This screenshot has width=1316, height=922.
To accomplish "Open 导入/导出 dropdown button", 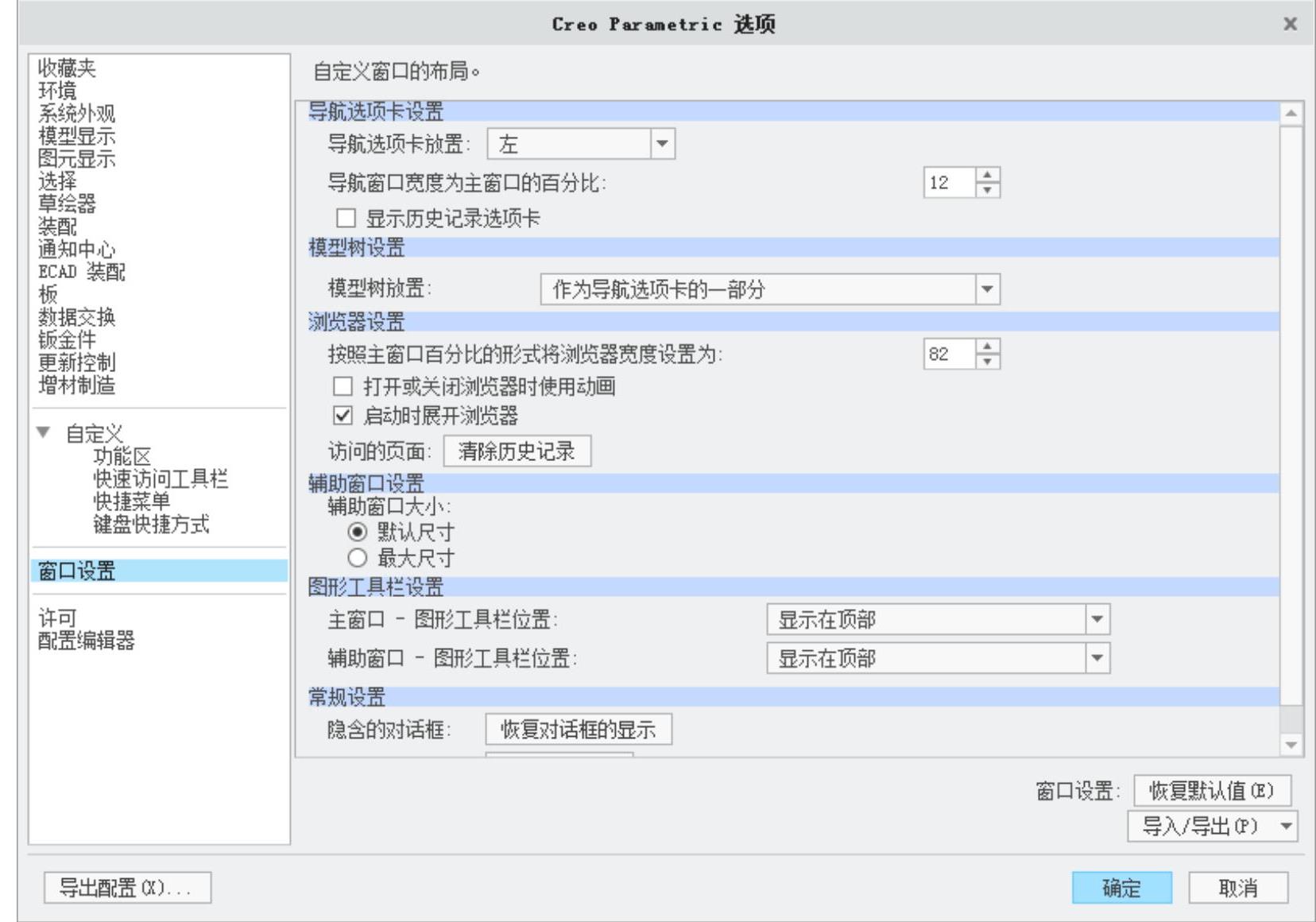I will pyautogui.click(x=1212, y=827).
